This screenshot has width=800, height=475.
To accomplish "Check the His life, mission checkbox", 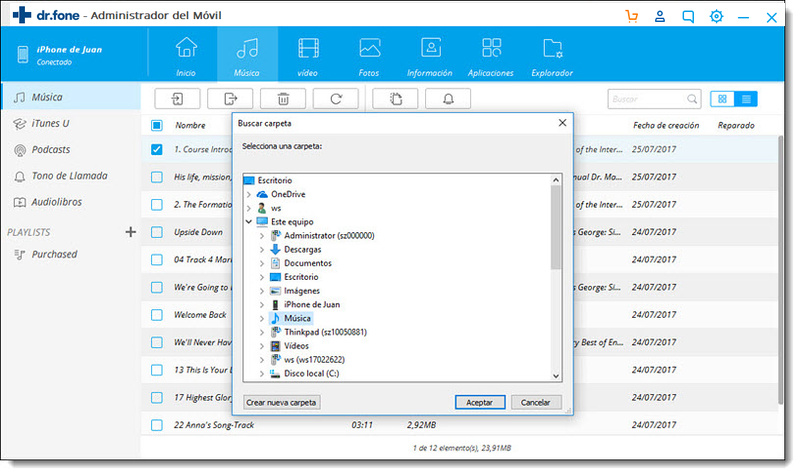I will pos(157,177).
